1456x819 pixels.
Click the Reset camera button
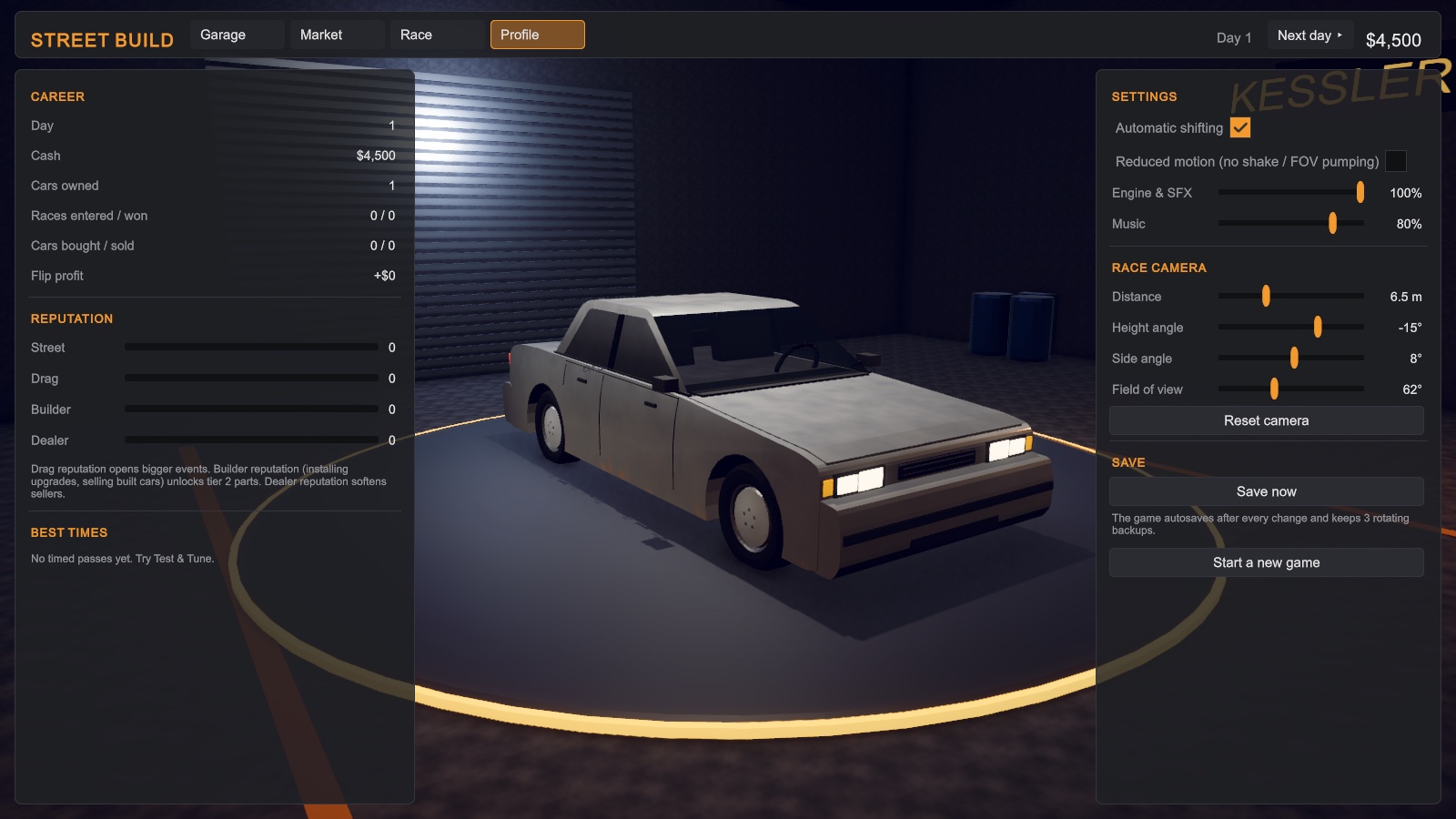pos(1267,420)
